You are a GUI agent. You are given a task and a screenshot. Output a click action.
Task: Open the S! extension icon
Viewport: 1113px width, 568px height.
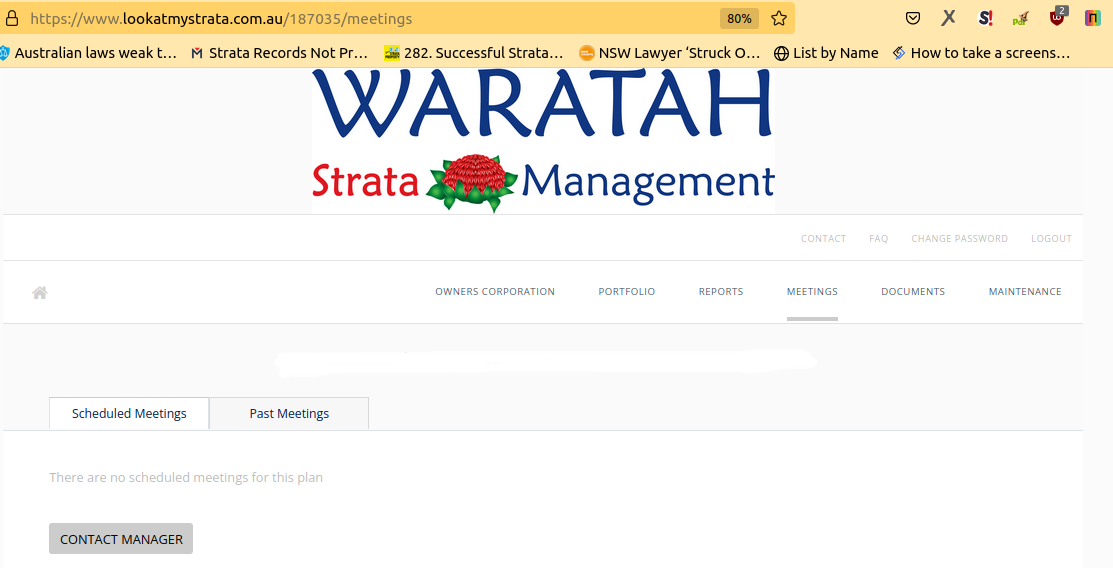click(x=985, y=18)
